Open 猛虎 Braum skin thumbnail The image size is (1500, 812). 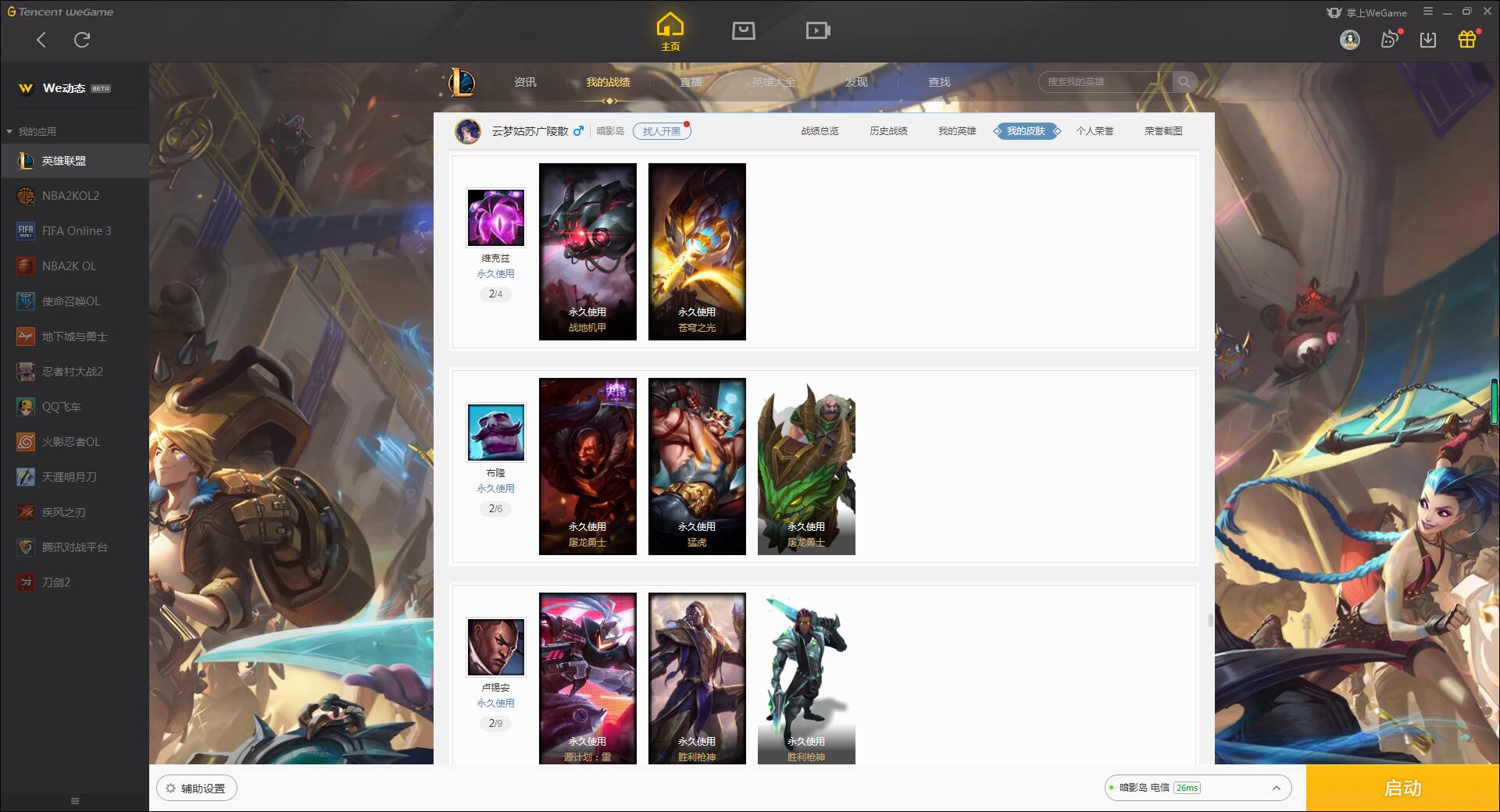[697, 466]
